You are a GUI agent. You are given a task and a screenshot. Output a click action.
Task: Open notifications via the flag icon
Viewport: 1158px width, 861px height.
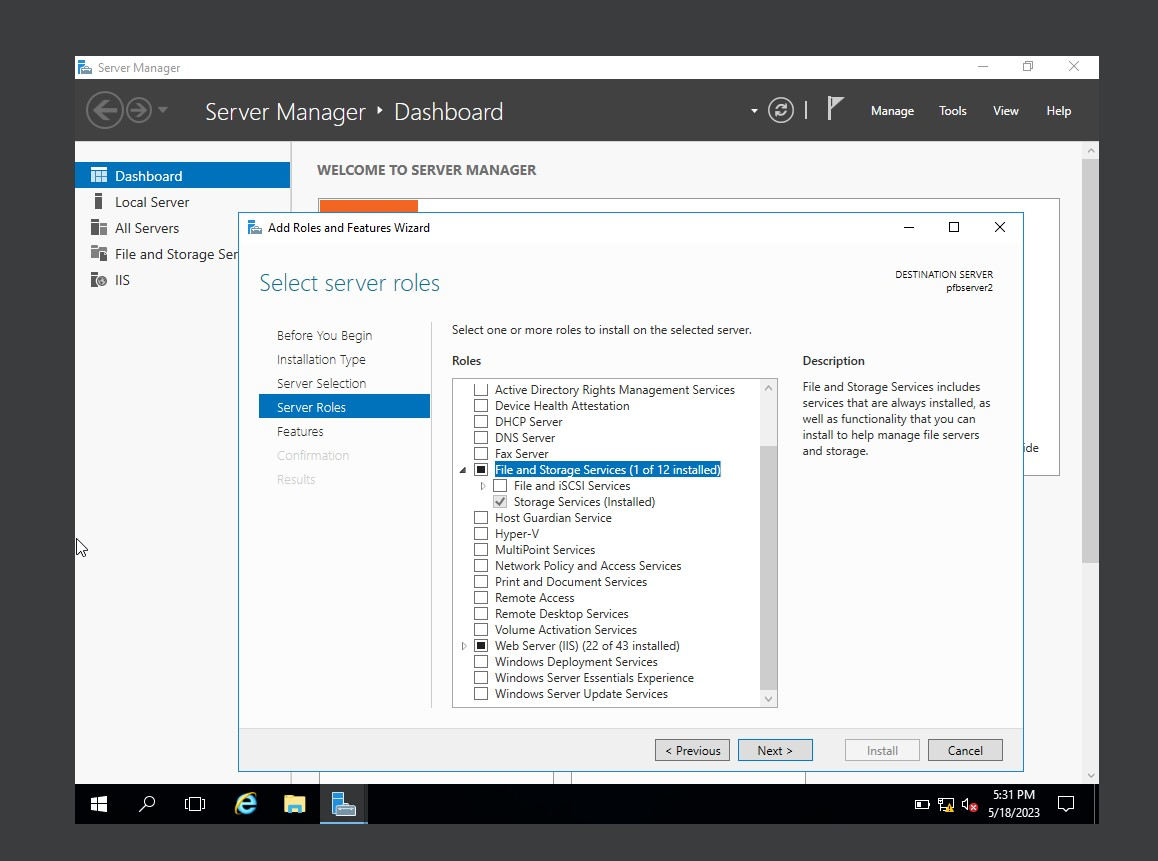tap(835, 108)
